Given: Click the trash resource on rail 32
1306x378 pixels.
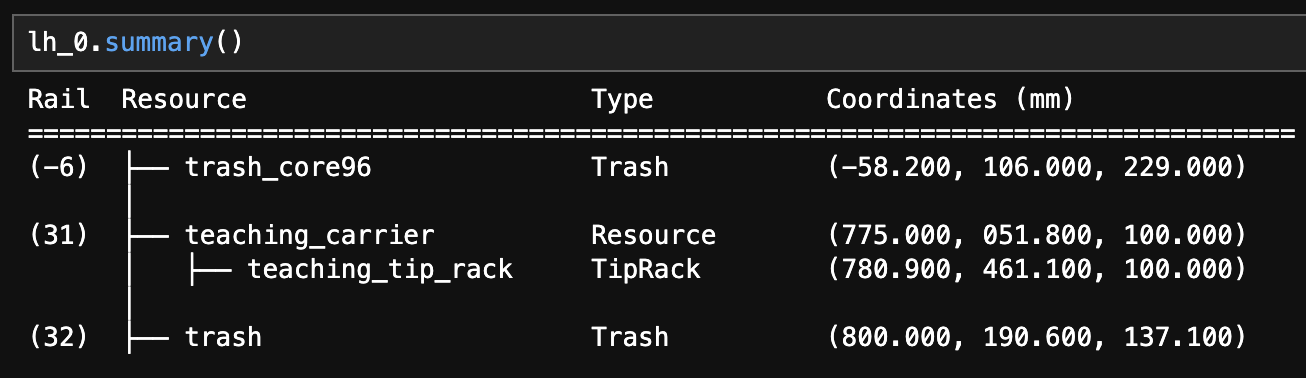Looking at the screenshot, I should point(223,337).
